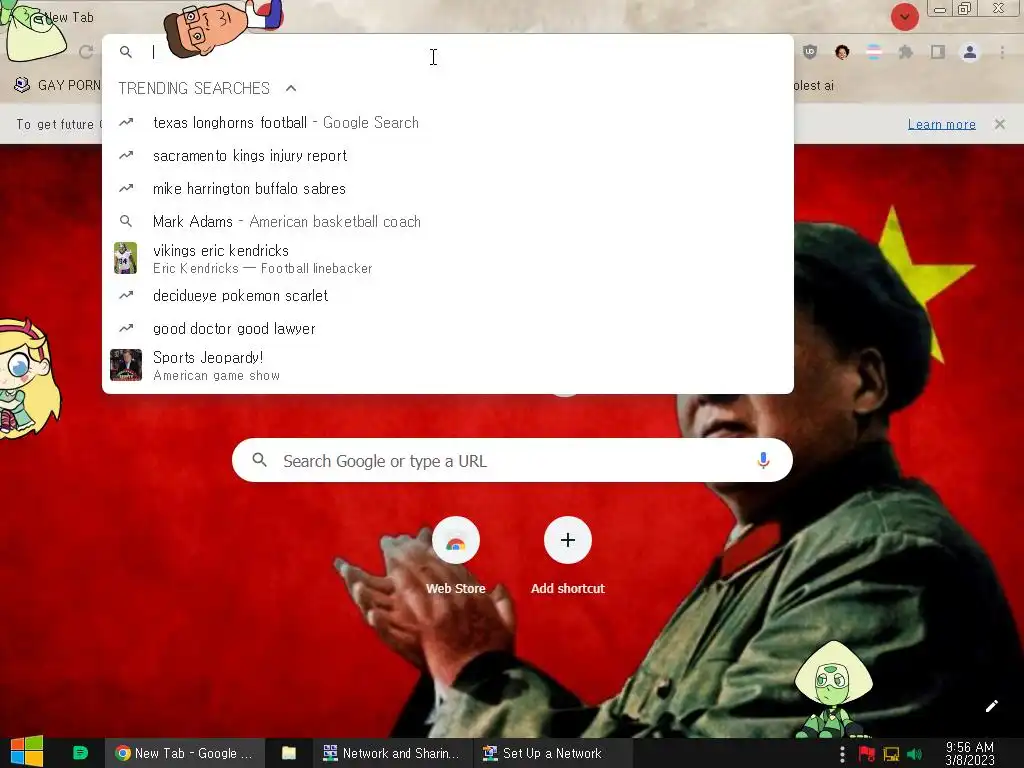The image size is (1024, 768).
Task: Click the magnifier icon in the address bar dropdown
Action: (126, 52)
